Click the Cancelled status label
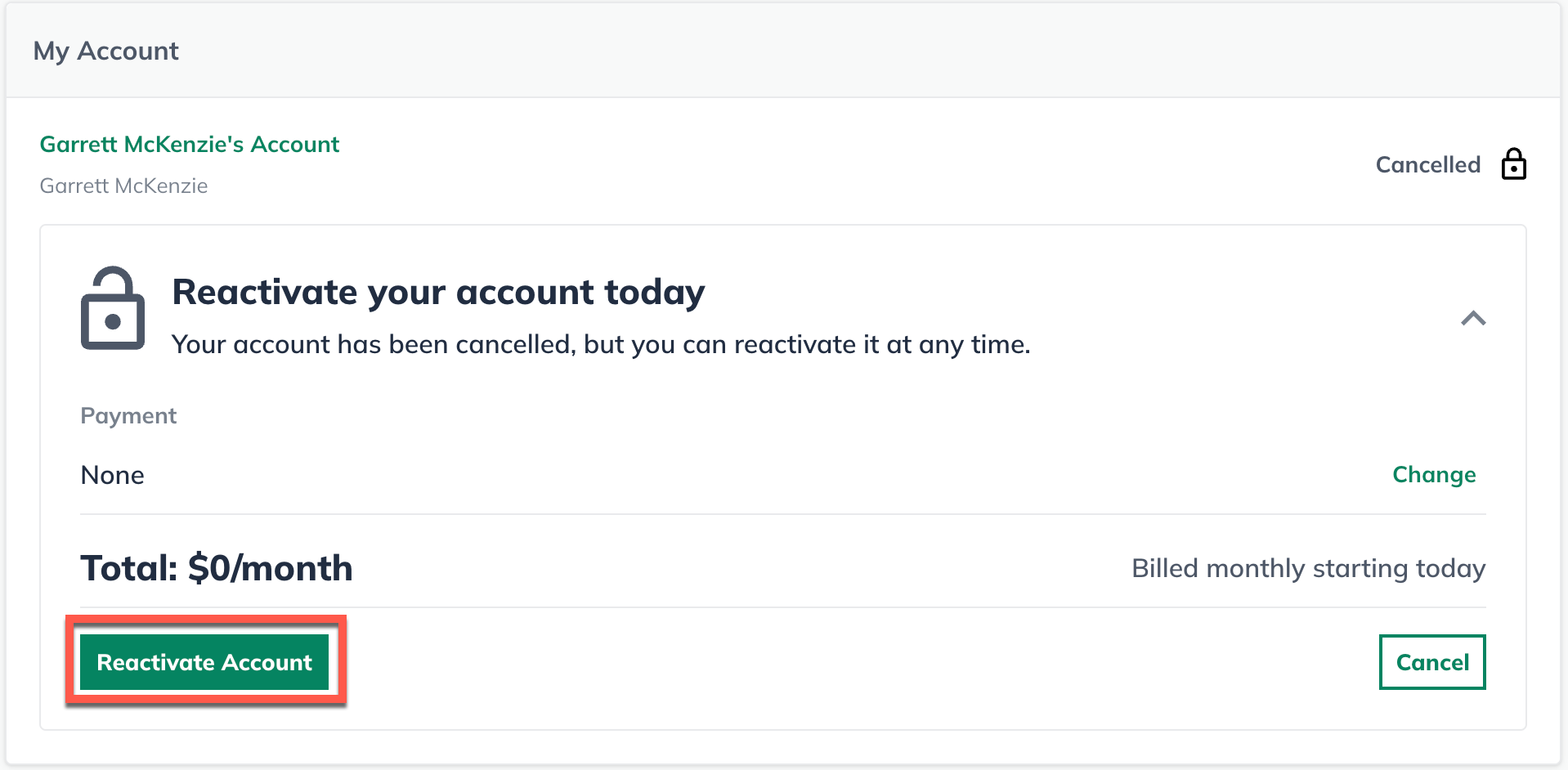The width and height of the screenshot is (1568, 770). pos(1427,164)
